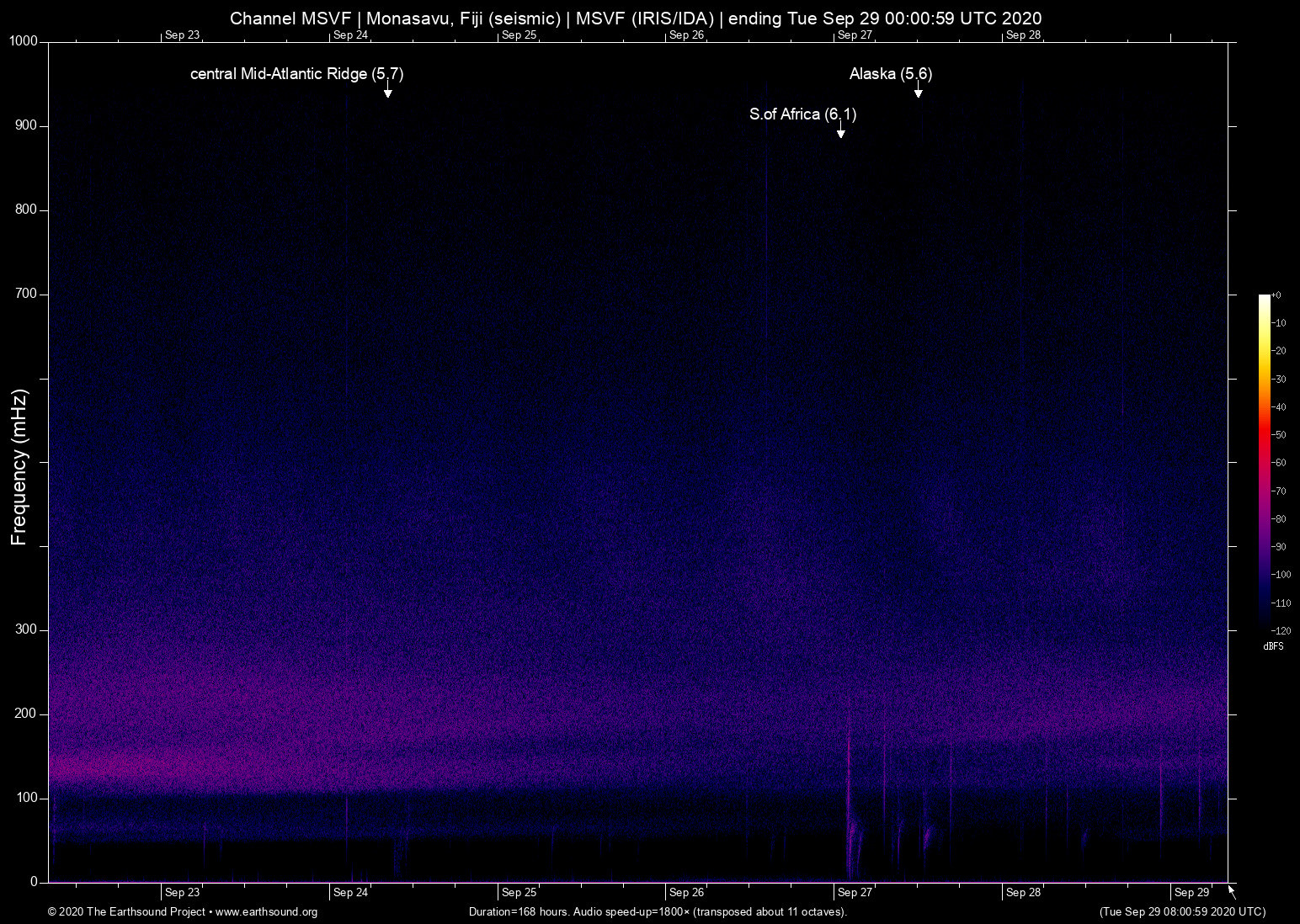The height and width of the screenshot is (924, 1300).
Task: Select the Tue Sep 29 timestamp text
Action: point(1181,912)
